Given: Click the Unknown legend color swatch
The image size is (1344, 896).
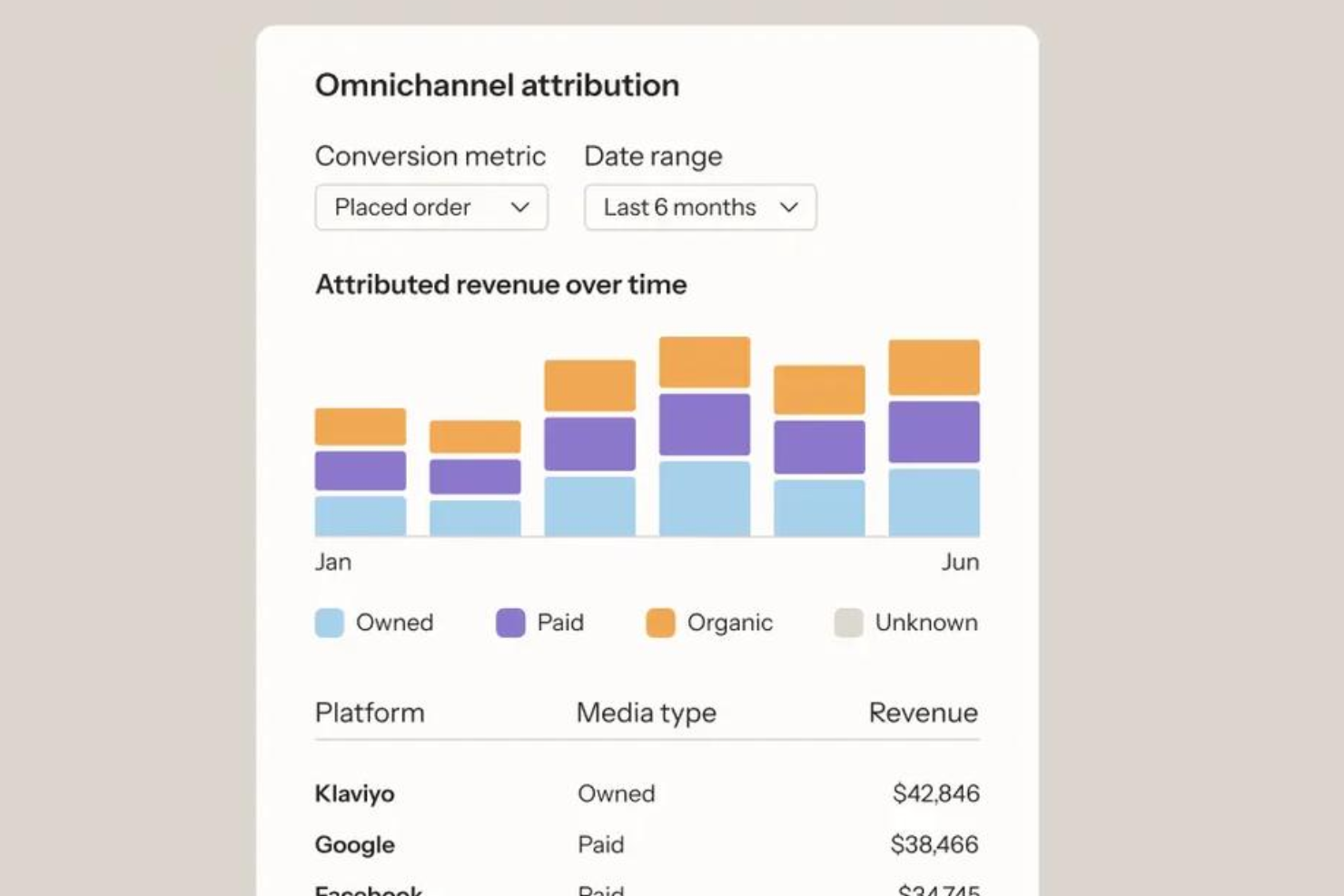Looking at the screenshot, I should tap(847, 623).
